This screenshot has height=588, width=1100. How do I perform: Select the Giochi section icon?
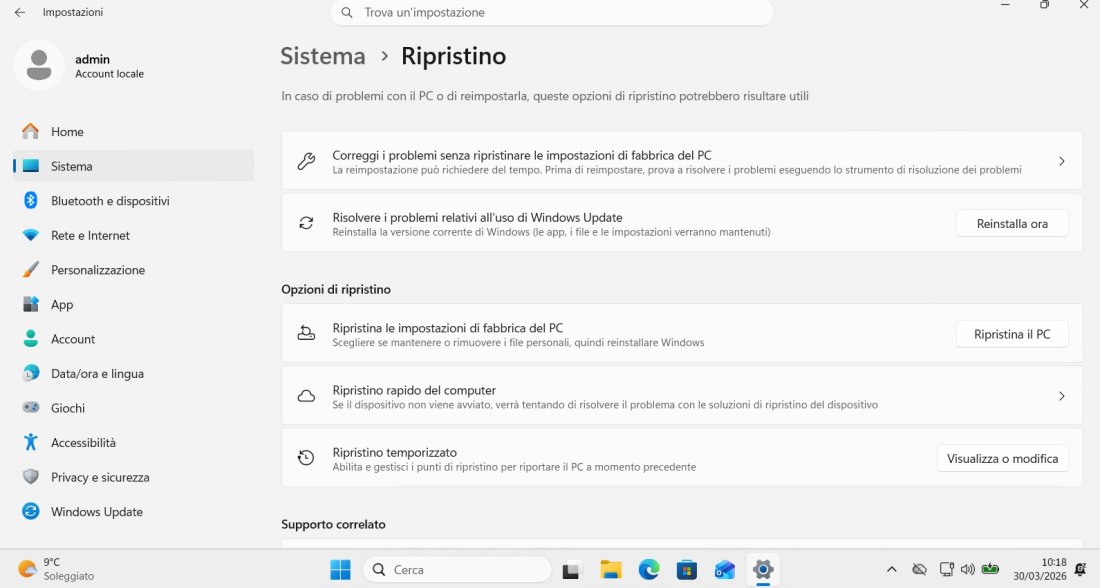point(30,407)
